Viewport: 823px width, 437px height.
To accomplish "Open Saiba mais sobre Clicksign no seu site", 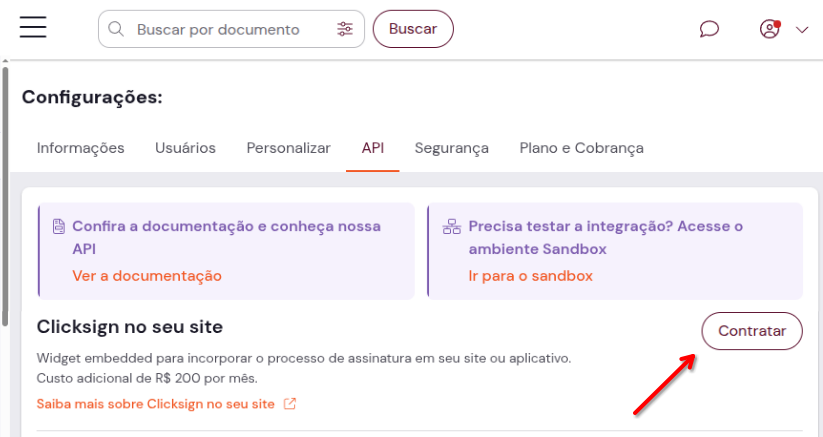I will coord(155,404).
